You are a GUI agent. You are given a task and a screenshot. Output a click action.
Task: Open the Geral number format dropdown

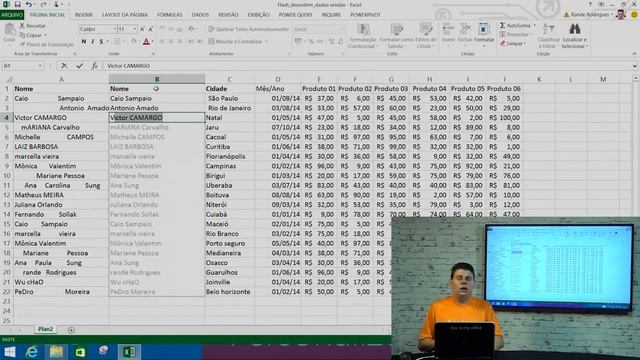tap(342, 29)
